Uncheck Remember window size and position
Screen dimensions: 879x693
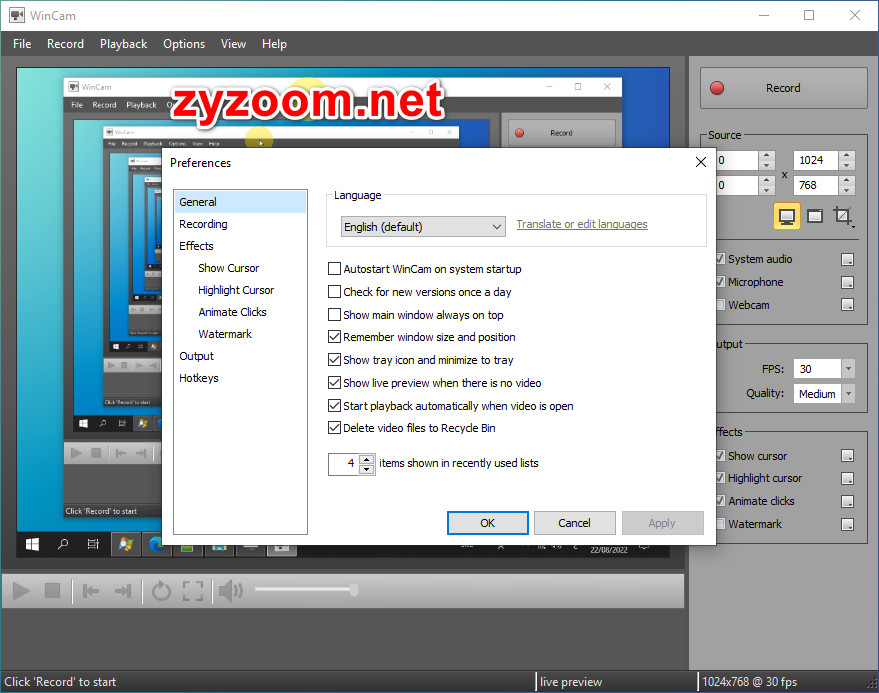point(334,337)
